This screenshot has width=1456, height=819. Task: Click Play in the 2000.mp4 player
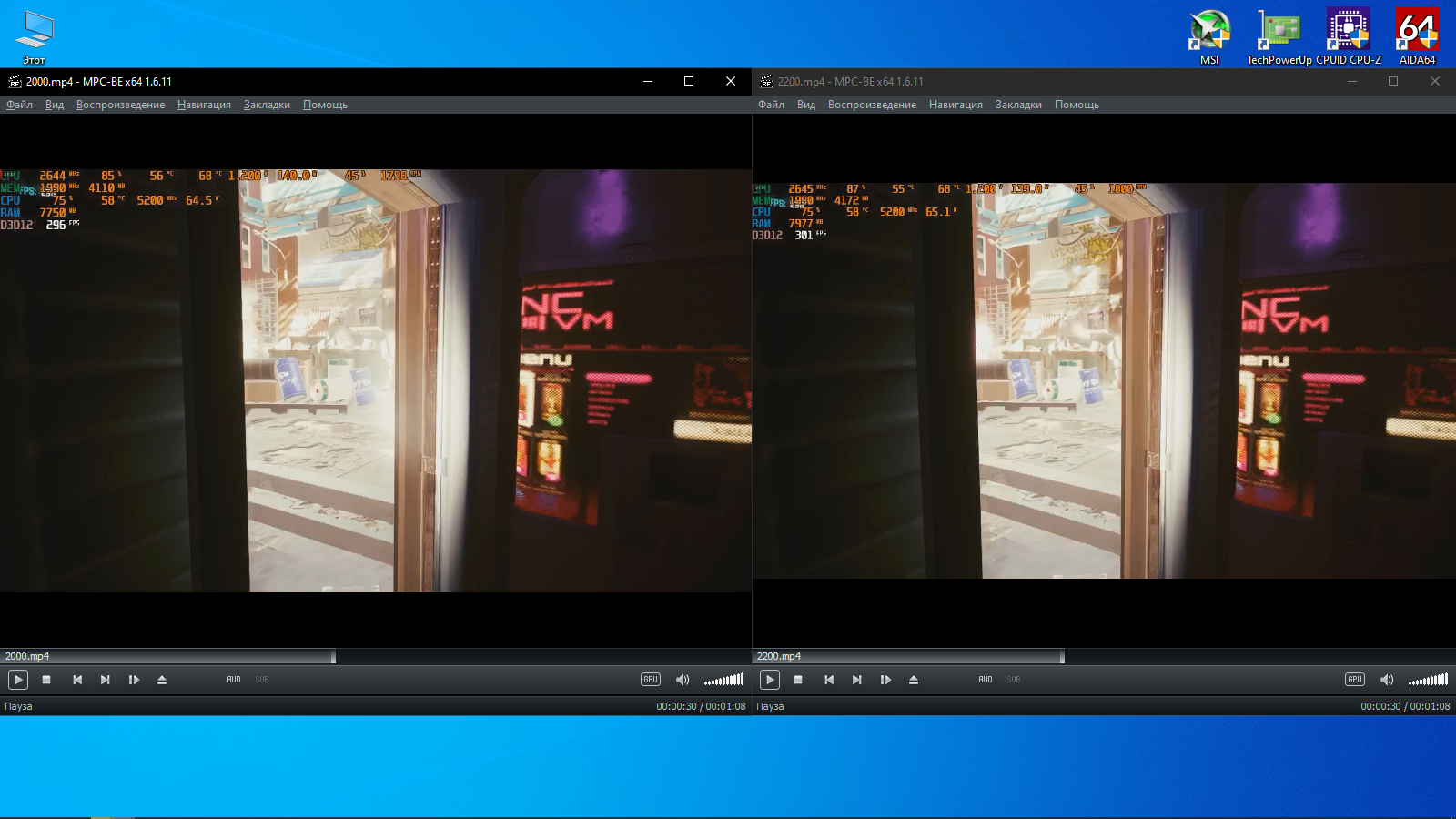coord(18,680)
